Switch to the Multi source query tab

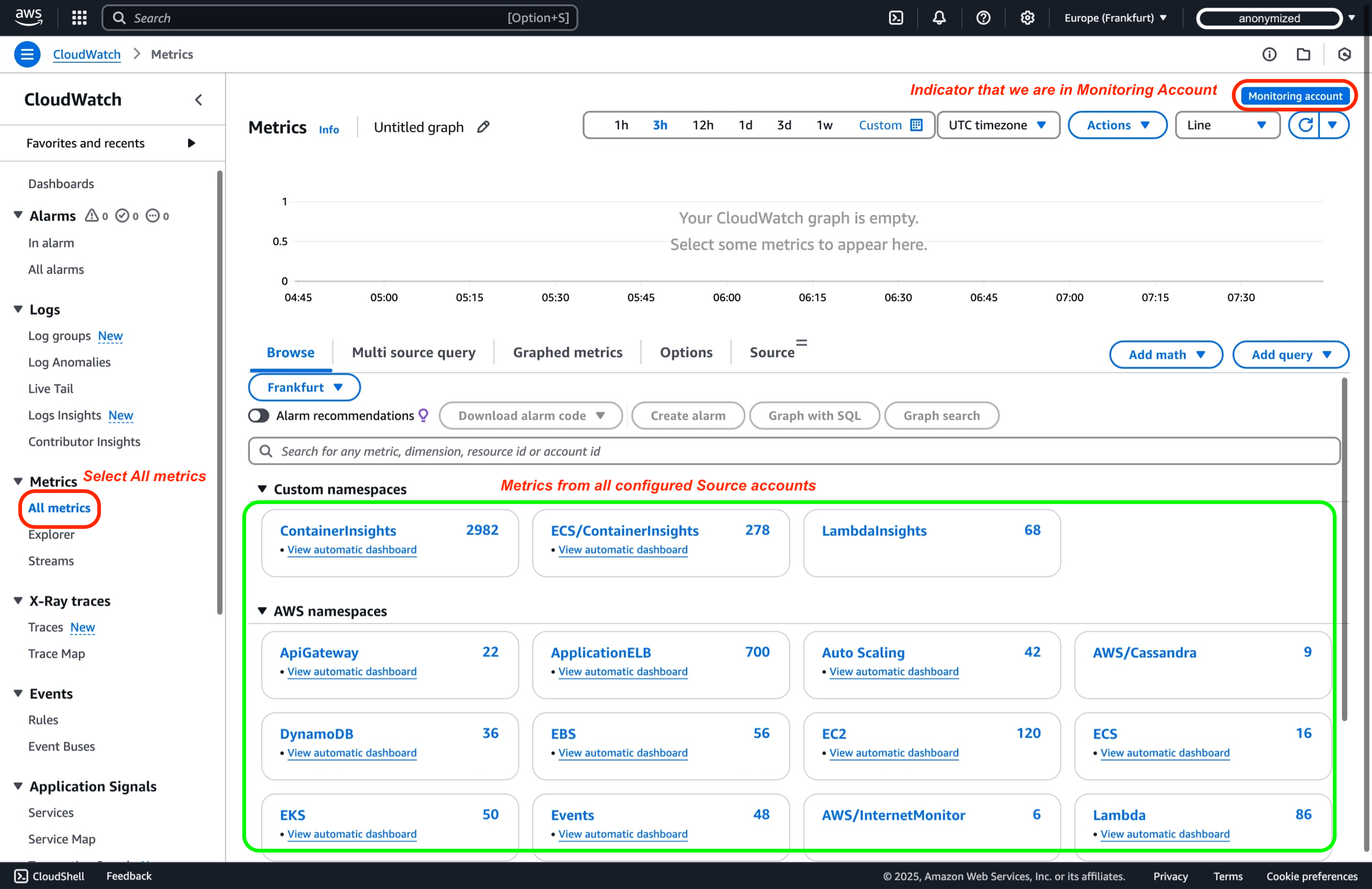[413, 352]
